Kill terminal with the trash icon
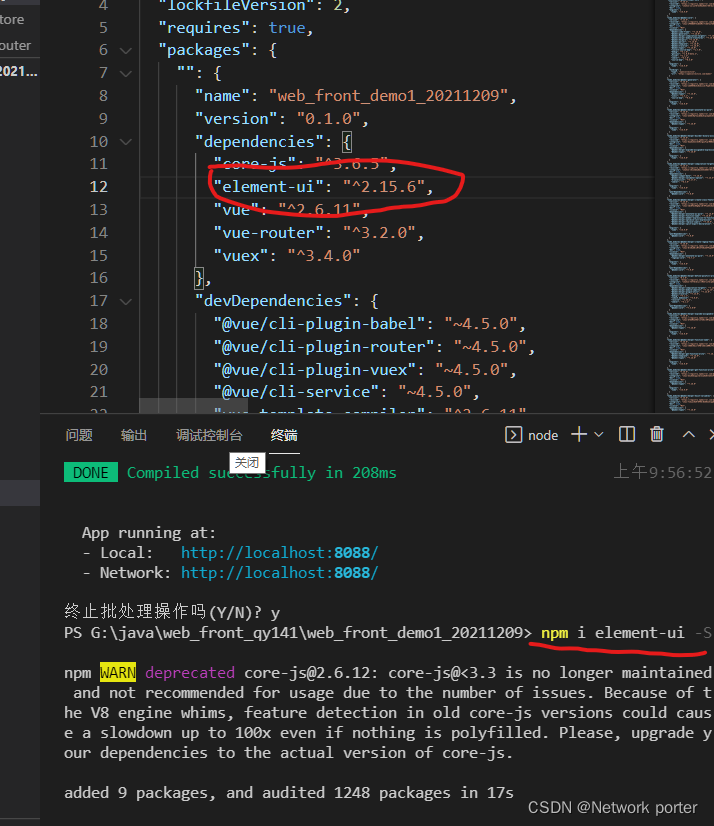 point(657,435)
